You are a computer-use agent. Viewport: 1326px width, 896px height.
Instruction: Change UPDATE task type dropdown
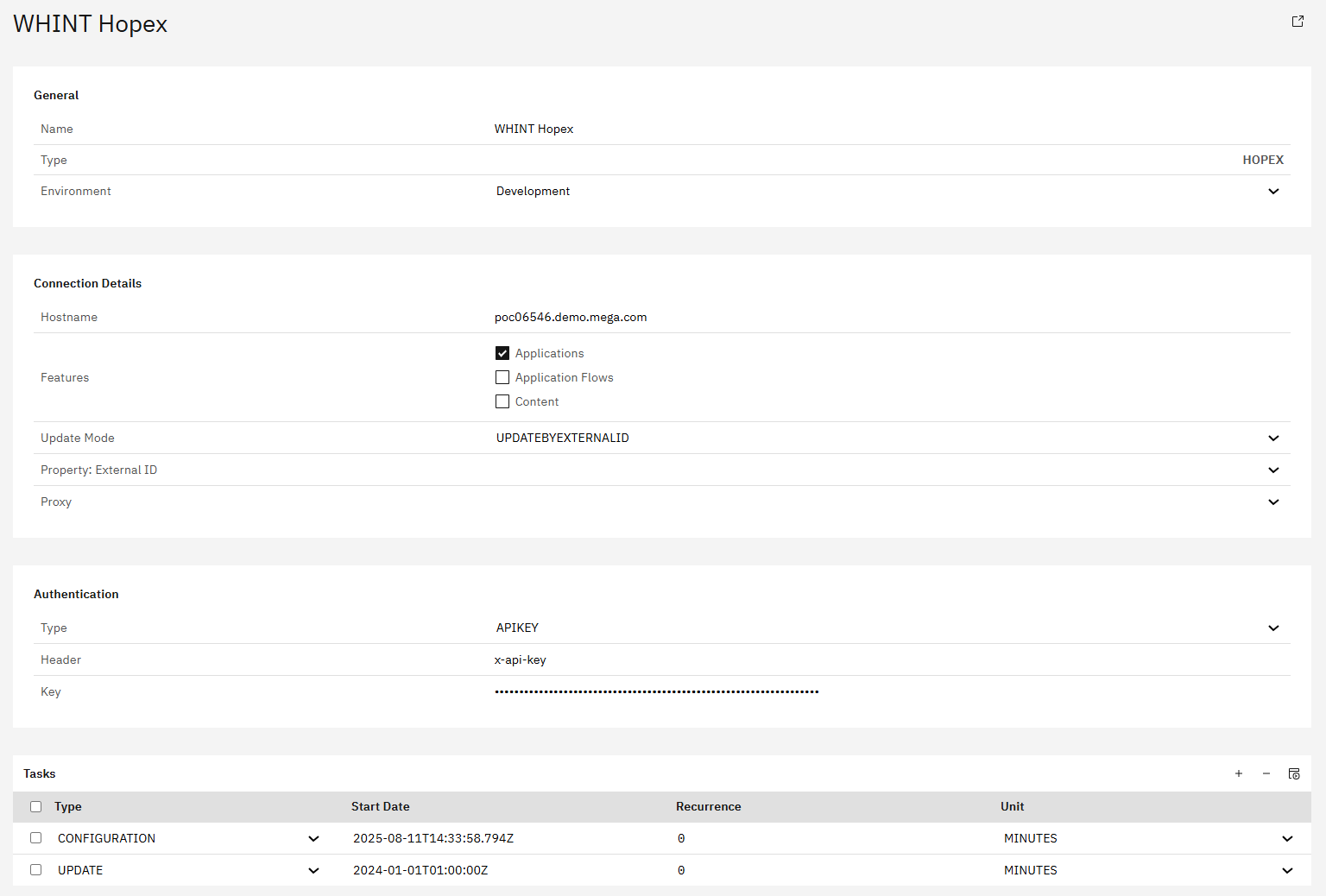click(188, 870)
